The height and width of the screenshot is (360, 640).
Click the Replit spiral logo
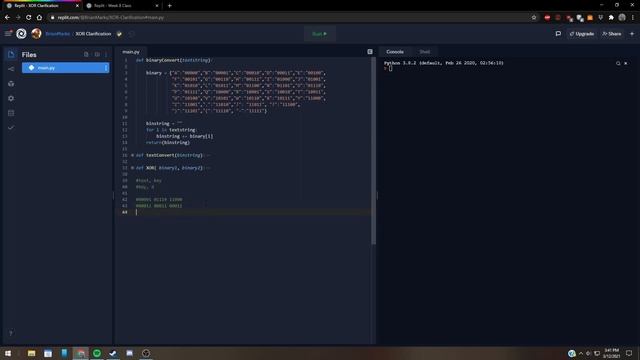[x=21, y=33]
